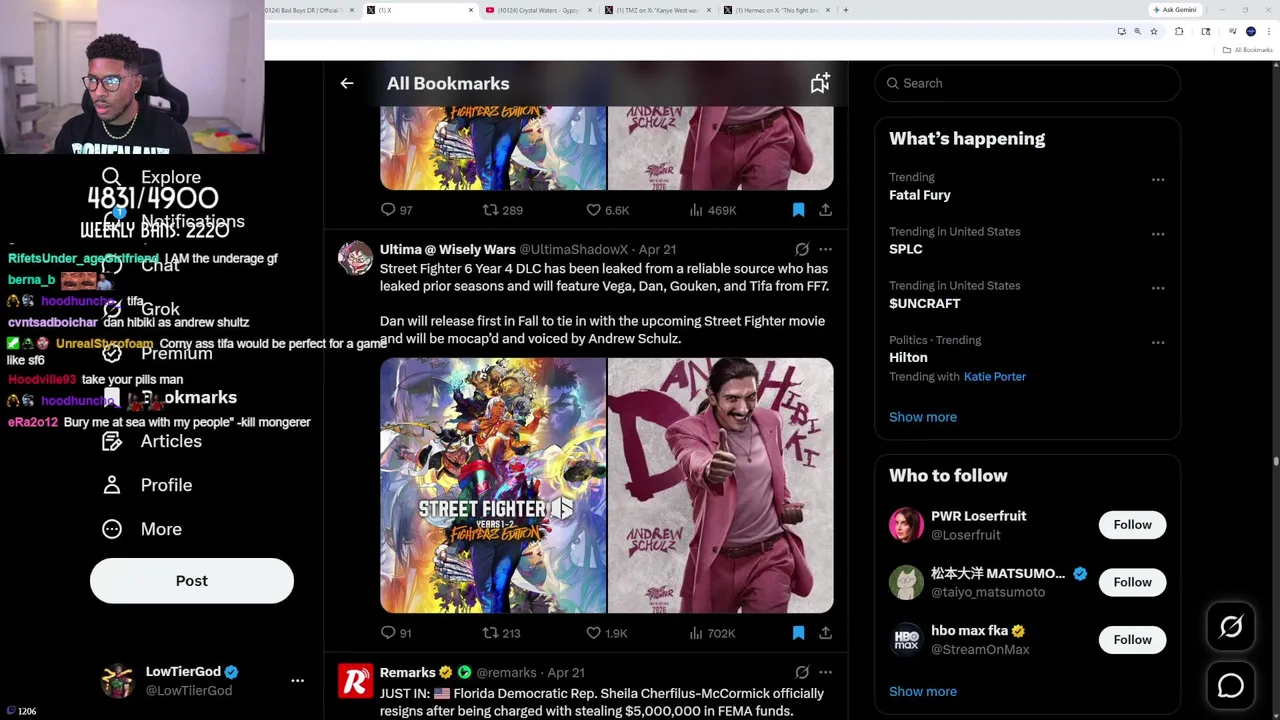
Task: Click the Post compose button
Action: click(192, 581)
